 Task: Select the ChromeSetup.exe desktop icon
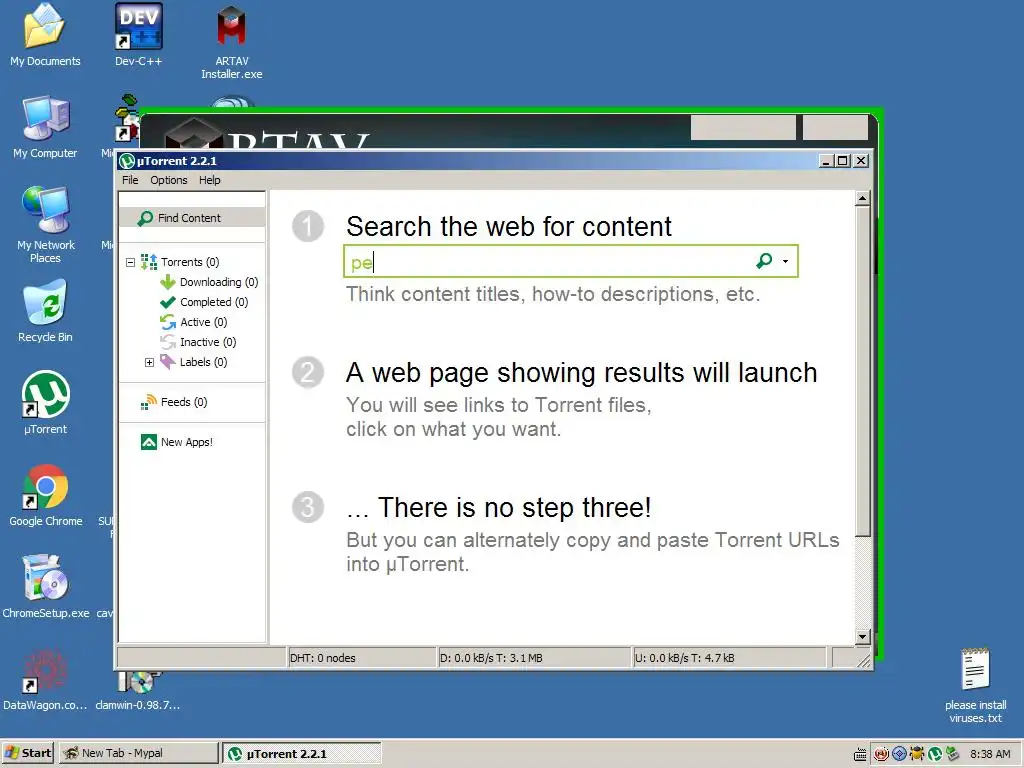46,578
